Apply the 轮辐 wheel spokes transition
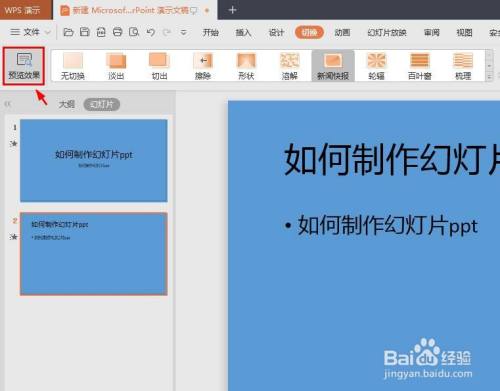Image resolution: width=500 pixels, height=391 pixels. 376,66
